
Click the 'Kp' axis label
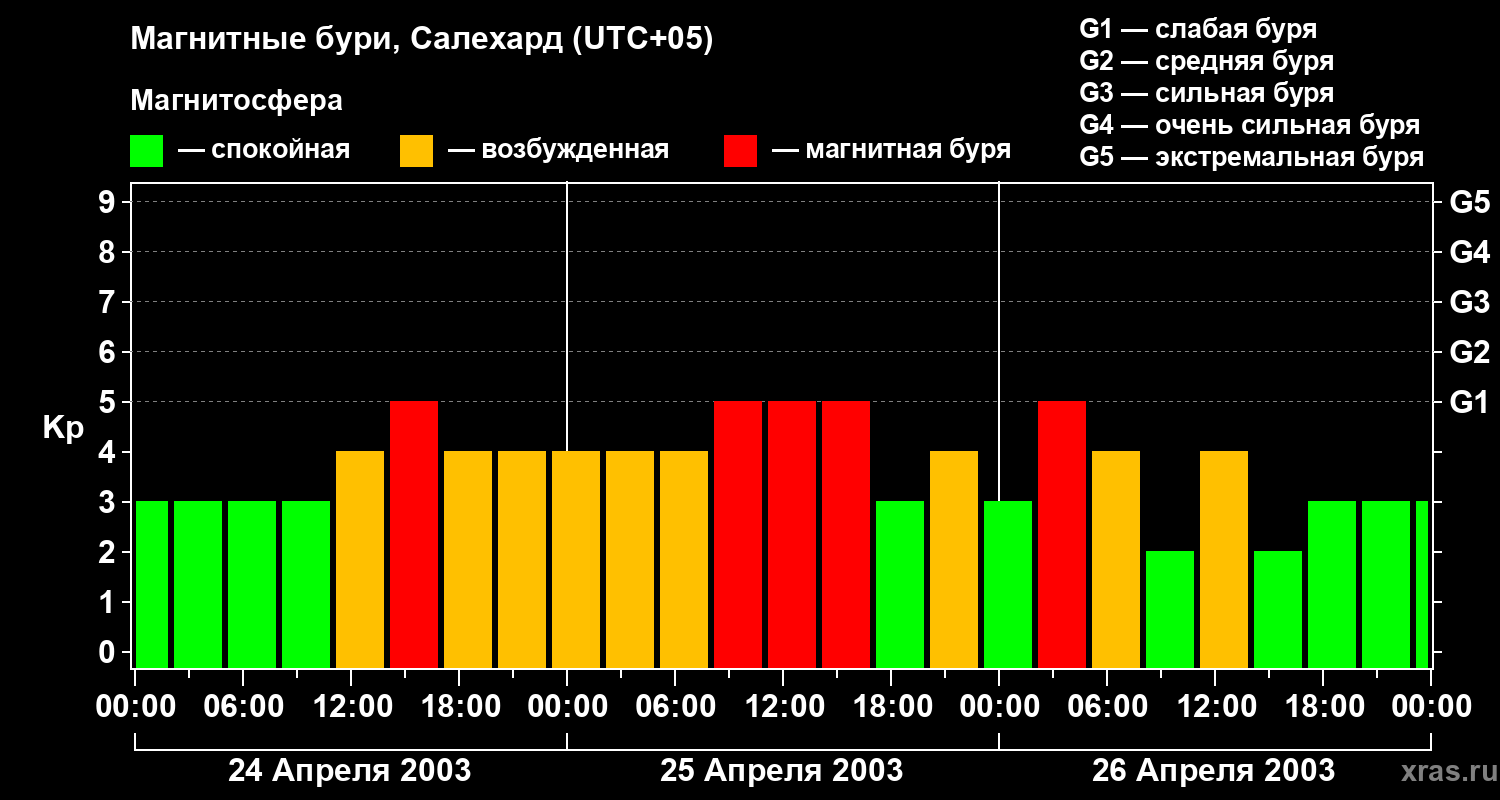pos(63,428)
